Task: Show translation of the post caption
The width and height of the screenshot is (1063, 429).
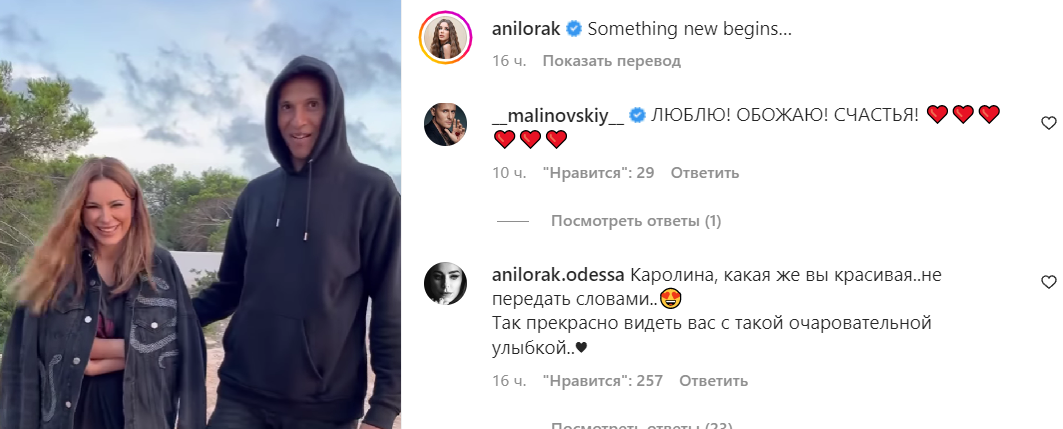Action: (x=611, y=61)
